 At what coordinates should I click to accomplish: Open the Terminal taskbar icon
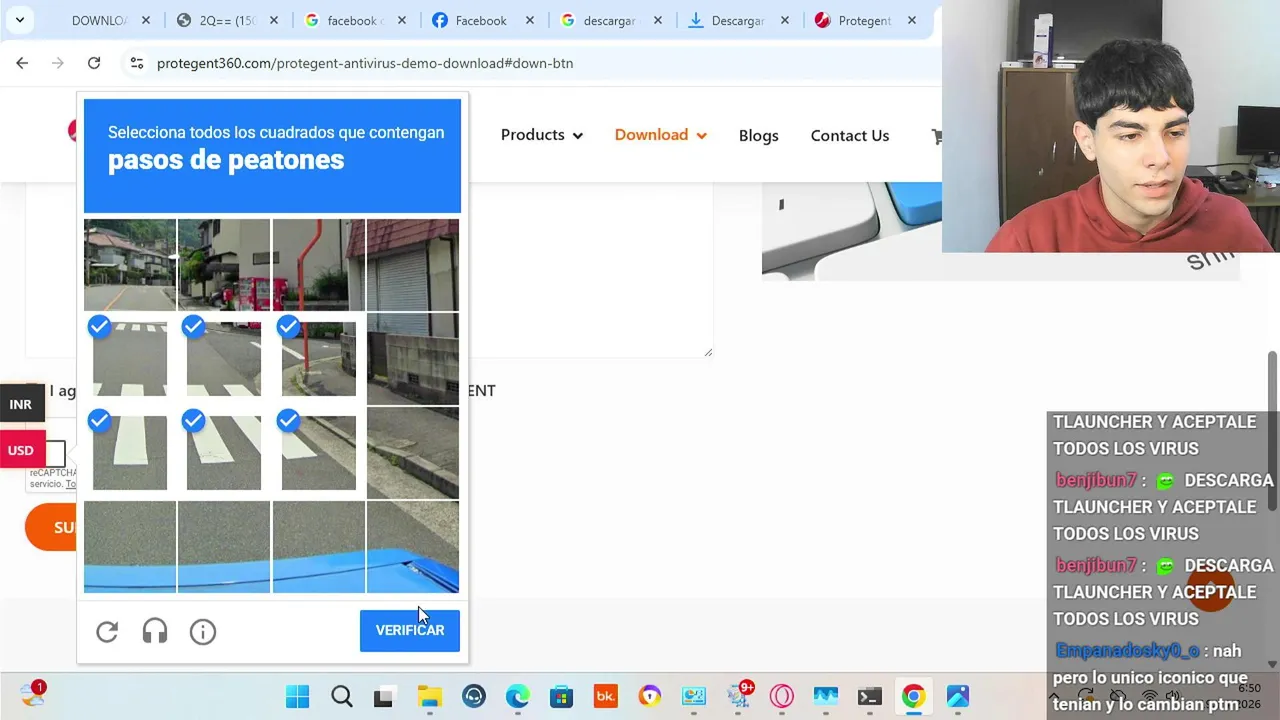[869, 696]
